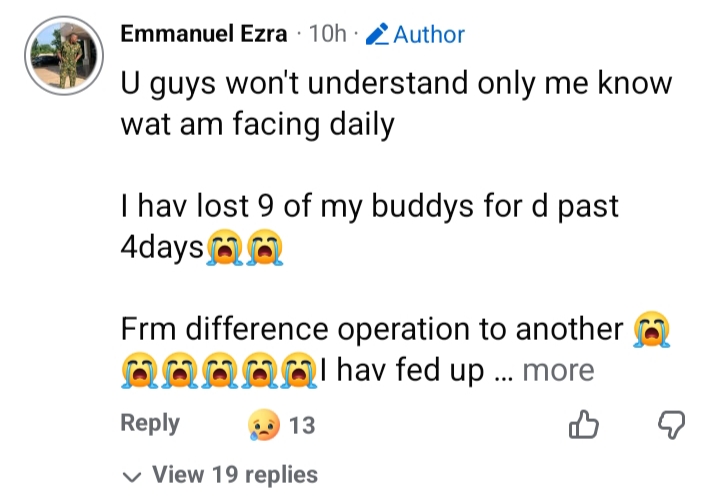720x500 pixels.
Task: Click the "Frm difference operation" text line
Action: 373,329
